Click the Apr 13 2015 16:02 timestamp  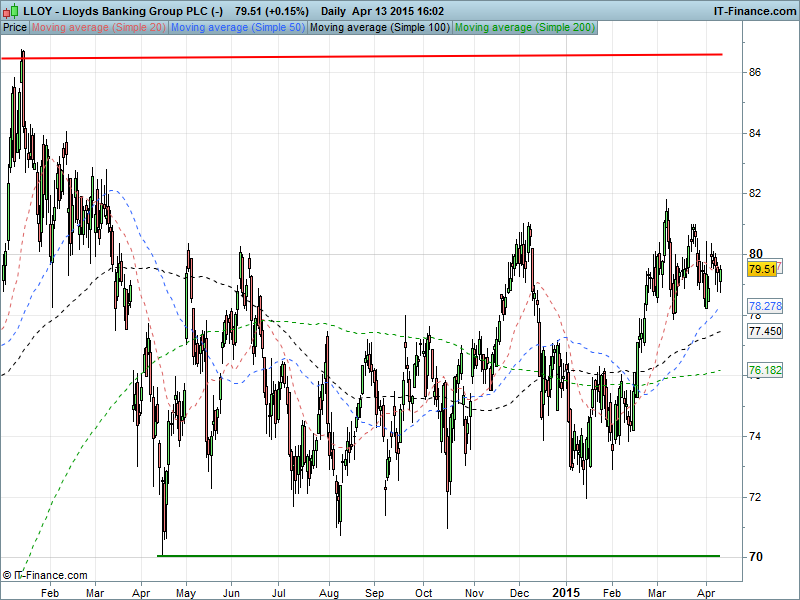401,10
